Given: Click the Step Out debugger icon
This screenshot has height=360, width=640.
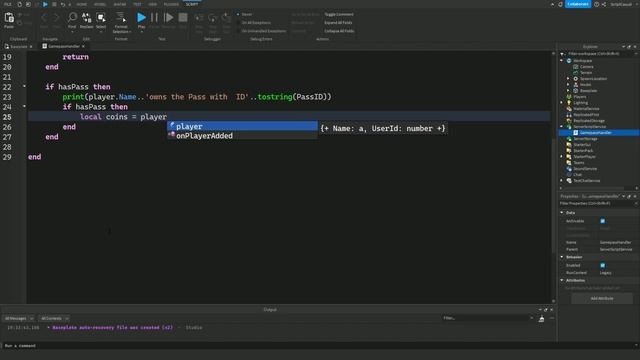Looking at the screenshot, I should coord(226,18).
